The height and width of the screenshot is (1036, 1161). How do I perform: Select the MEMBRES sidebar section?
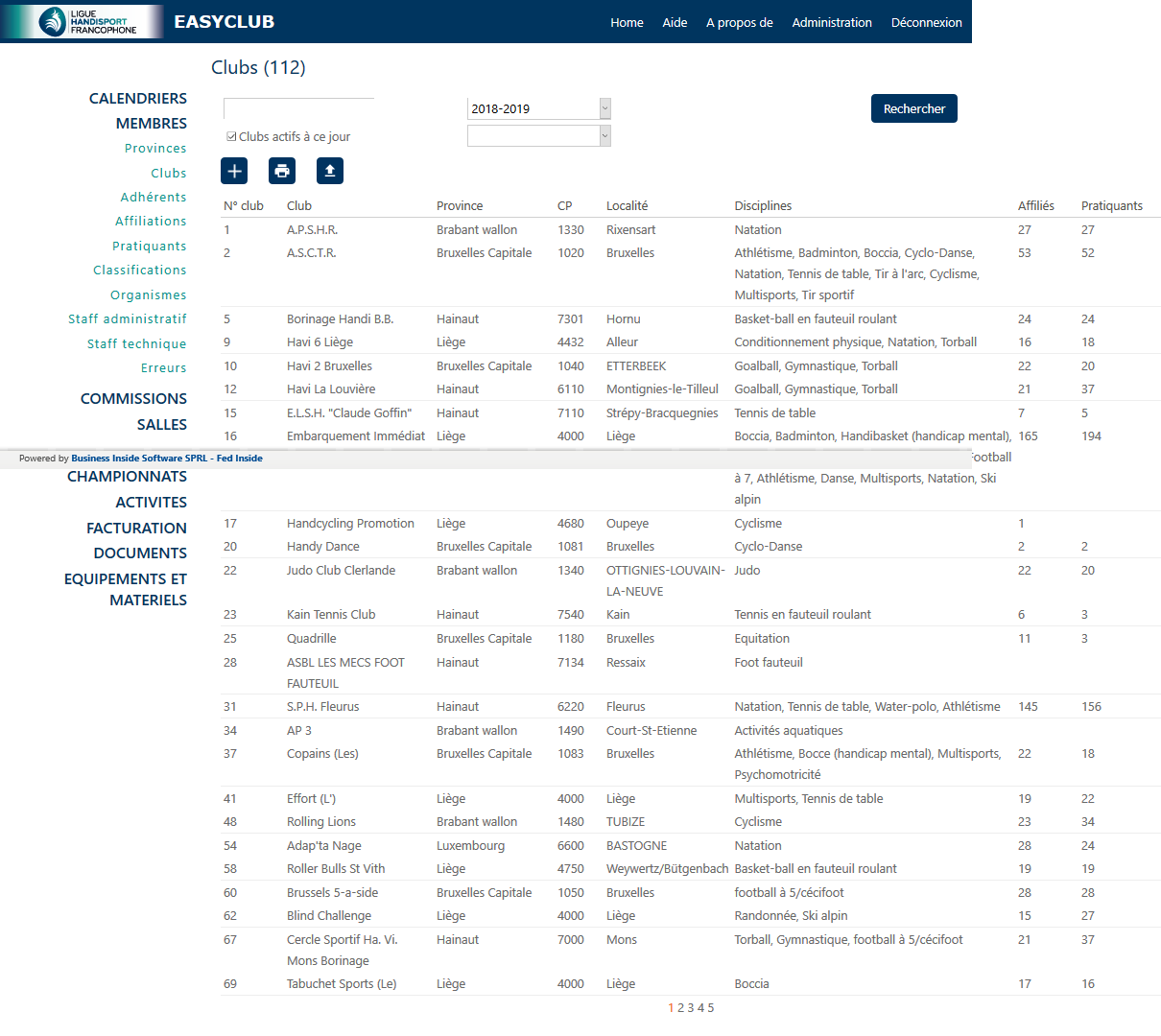click(x=152, y=123)
